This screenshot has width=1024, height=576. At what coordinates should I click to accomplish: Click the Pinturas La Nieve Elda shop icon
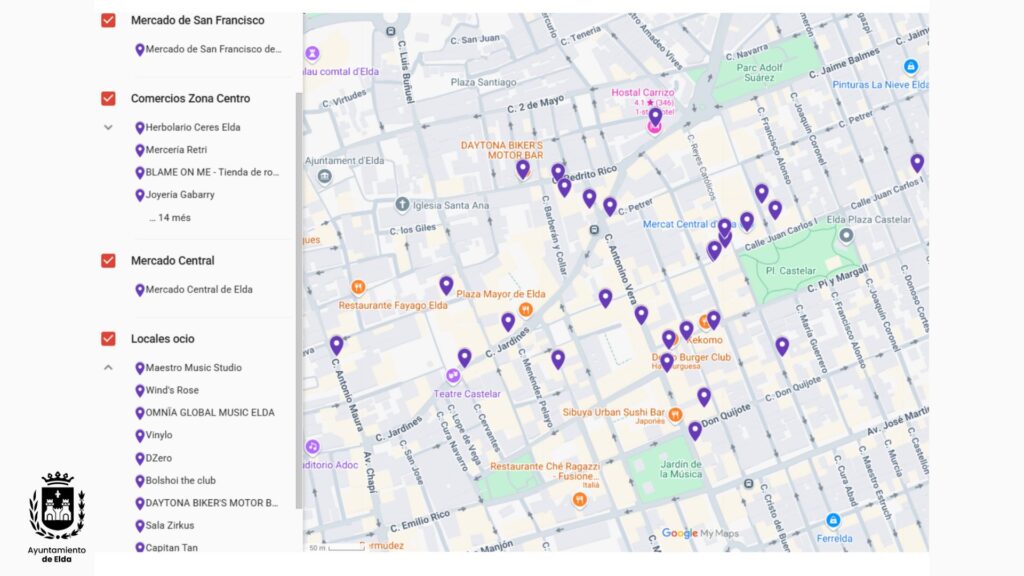pos(910,67)
